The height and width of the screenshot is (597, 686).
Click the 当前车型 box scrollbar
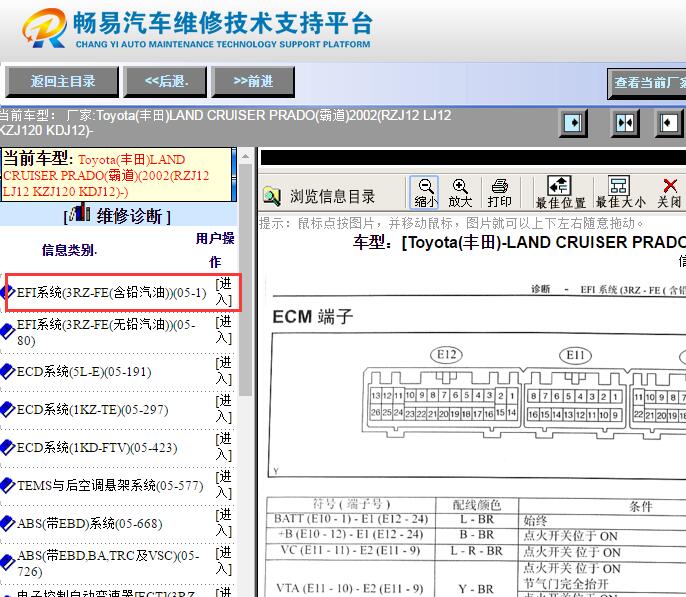(234, 174)
